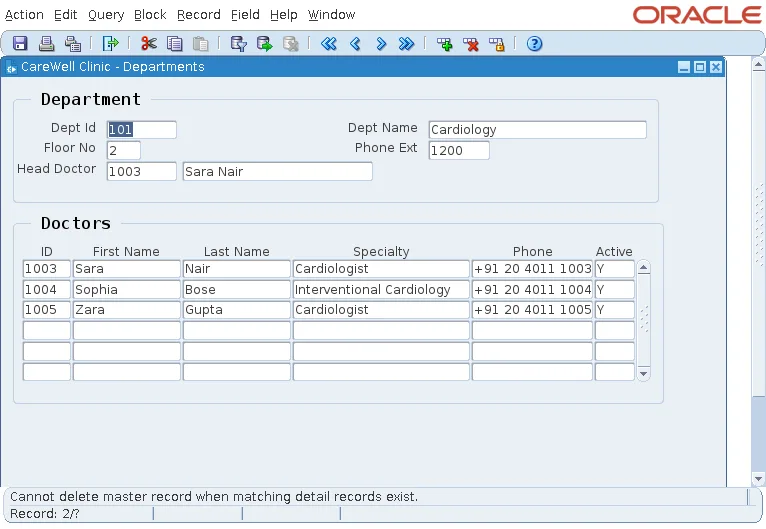This screenshot has width=766, height=529.
Task: Close the CareWell Clinic Departments window
Action: [x=716, y=67]
